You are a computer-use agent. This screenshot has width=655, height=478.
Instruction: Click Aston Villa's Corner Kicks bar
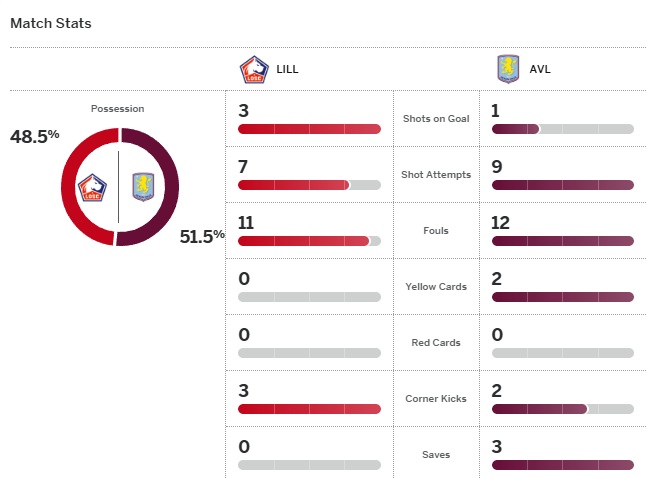coord(562,409)
